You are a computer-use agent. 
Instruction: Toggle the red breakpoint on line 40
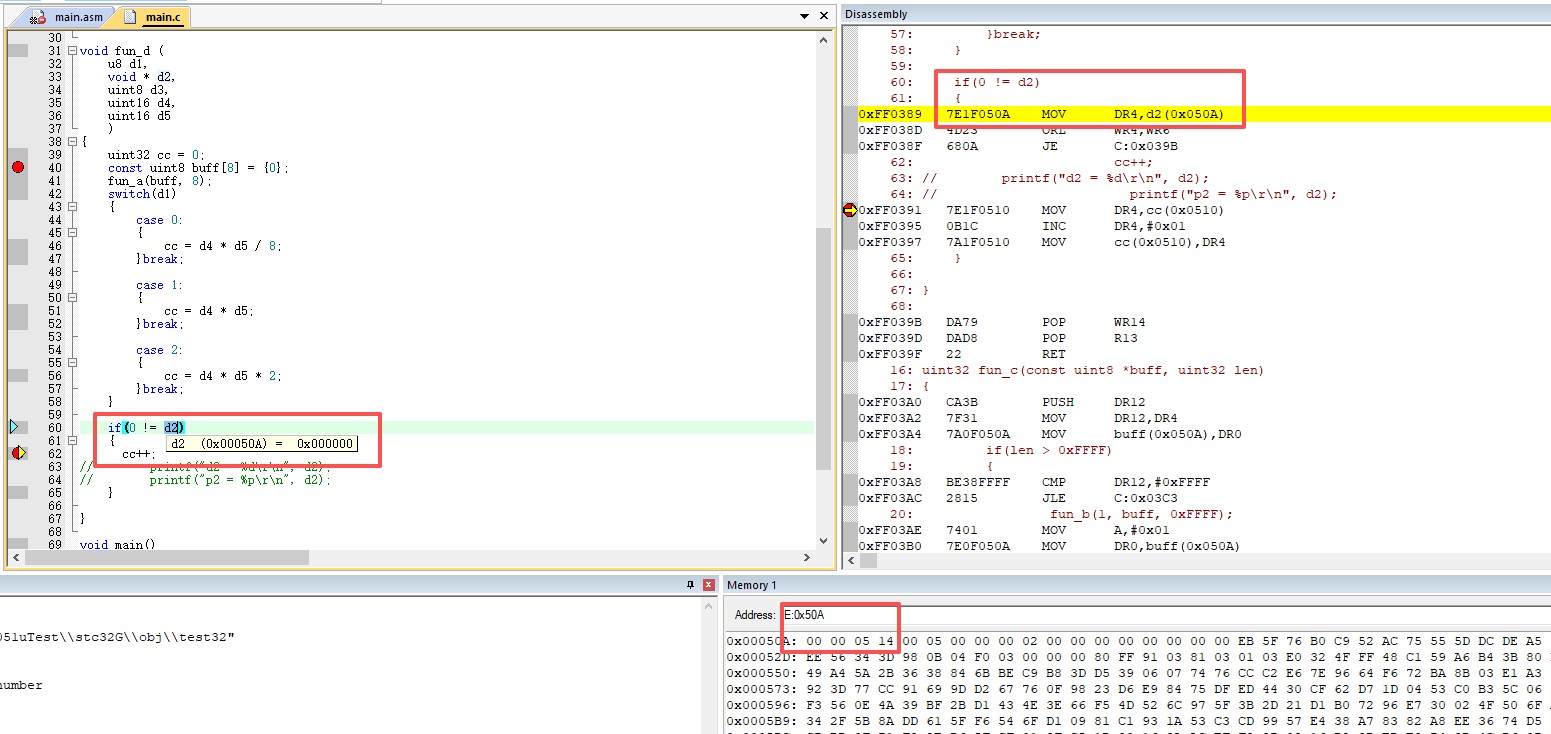(x=18, y=167)
